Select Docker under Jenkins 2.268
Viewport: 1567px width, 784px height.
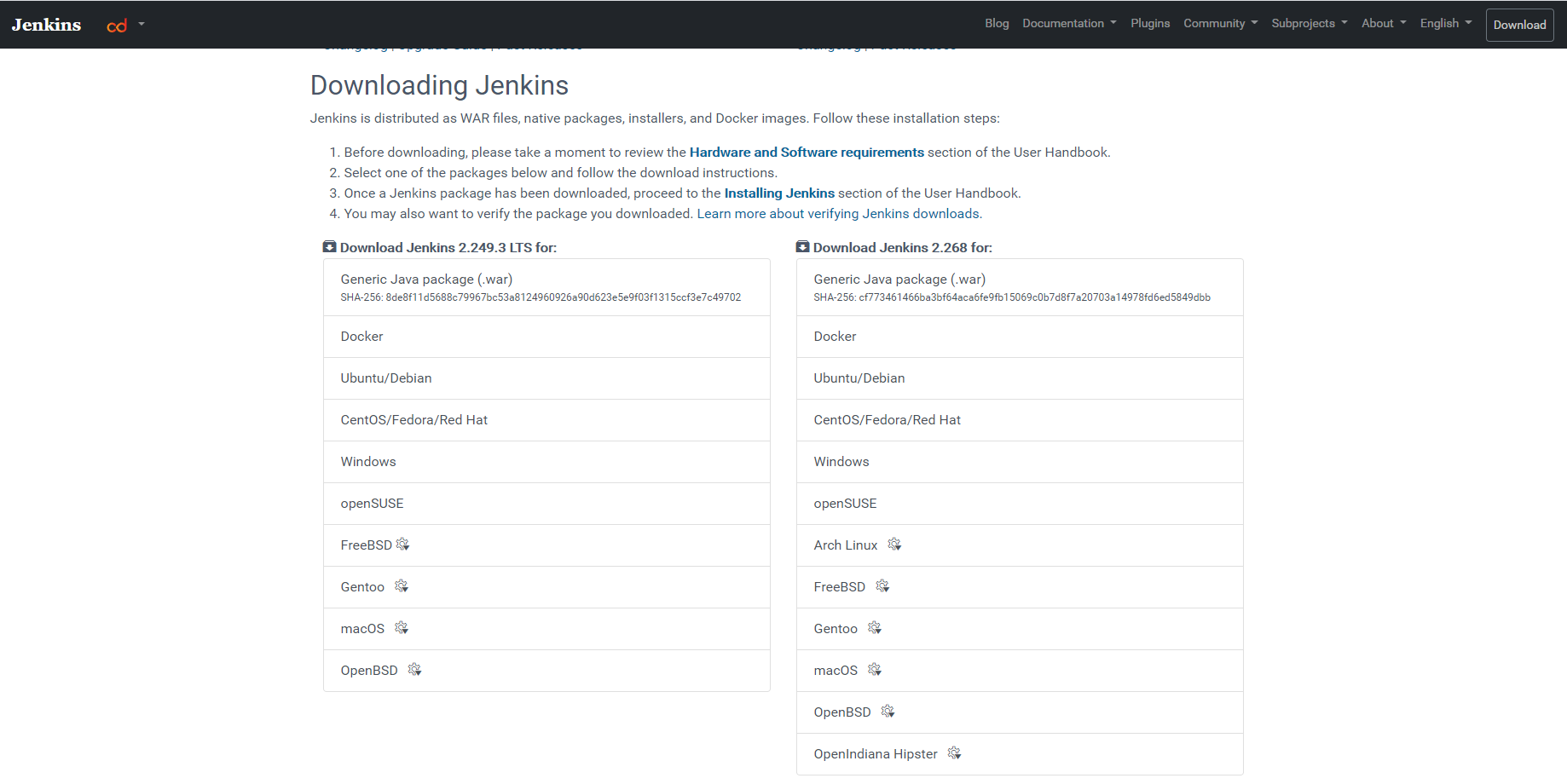pyautogui.click(x=1020, y=337)
